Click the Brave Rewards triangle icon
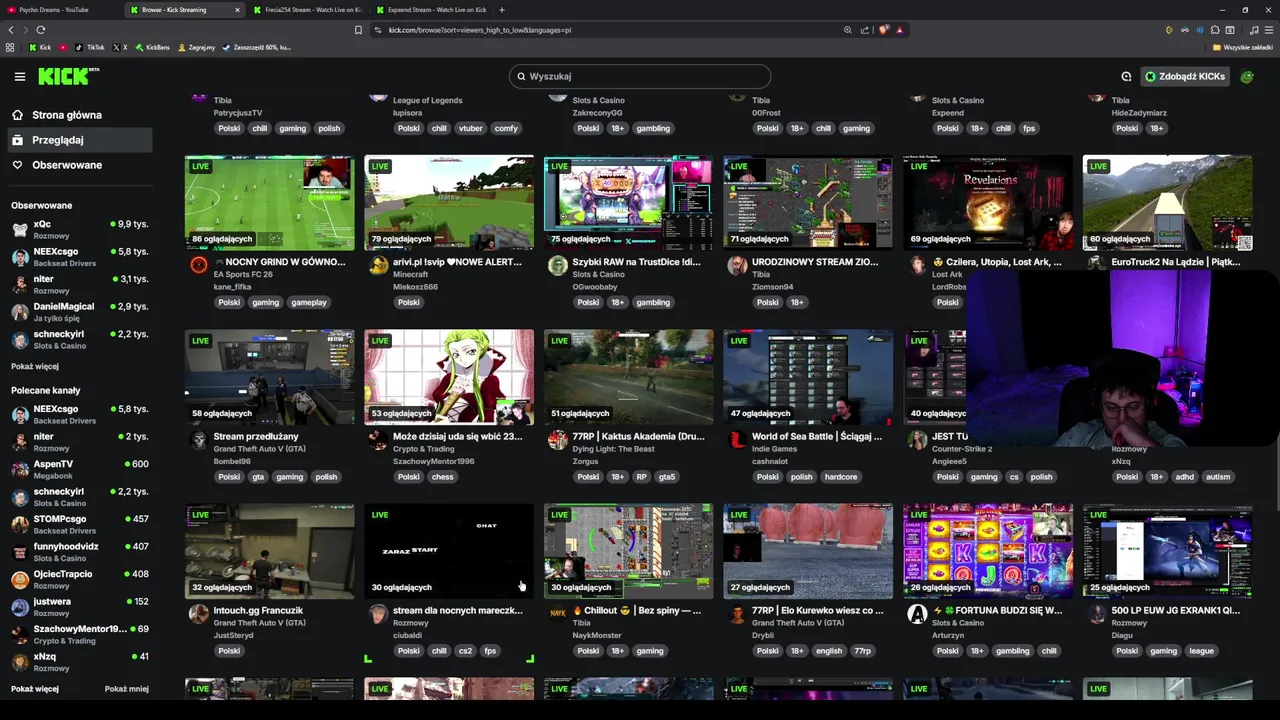This screenshot has height=720, width=1280. coord(900,30)
